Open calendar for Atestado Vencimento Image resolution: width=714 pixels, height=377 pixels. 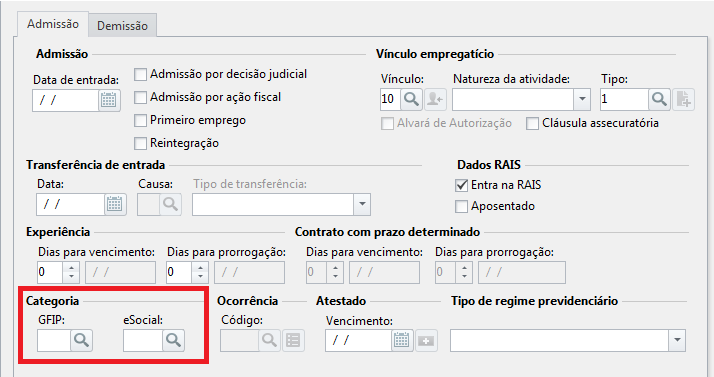pyautogui.click(x=402, y=340)
